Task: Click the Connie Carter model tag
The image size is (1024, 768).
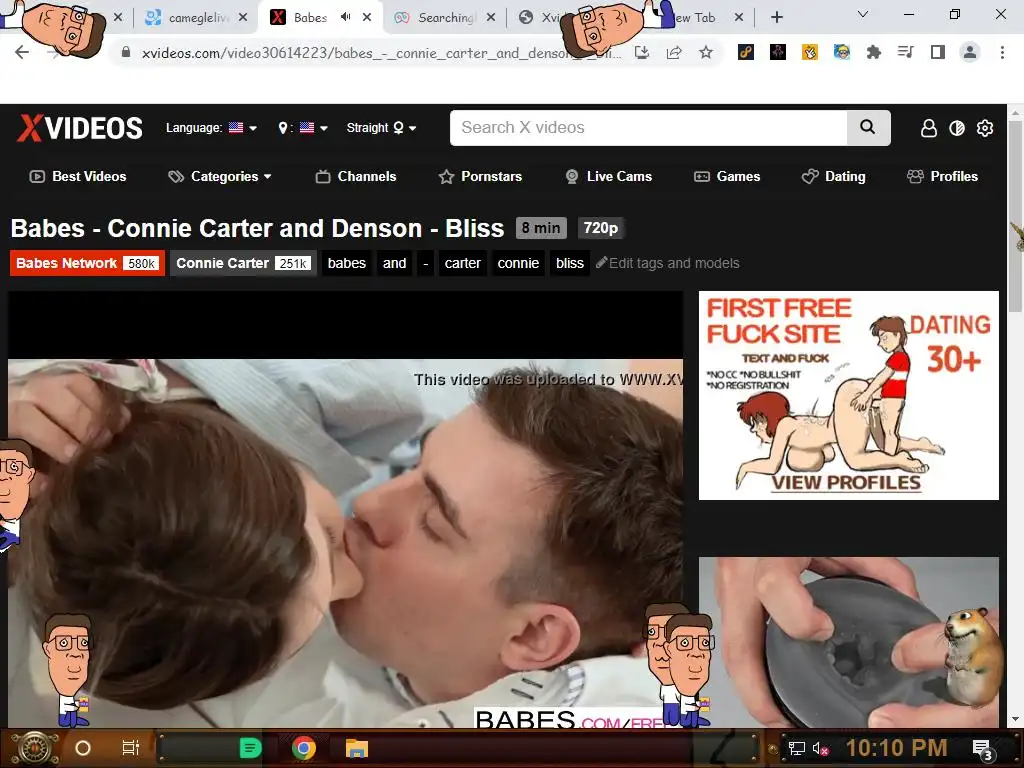Action: (243, 263)
